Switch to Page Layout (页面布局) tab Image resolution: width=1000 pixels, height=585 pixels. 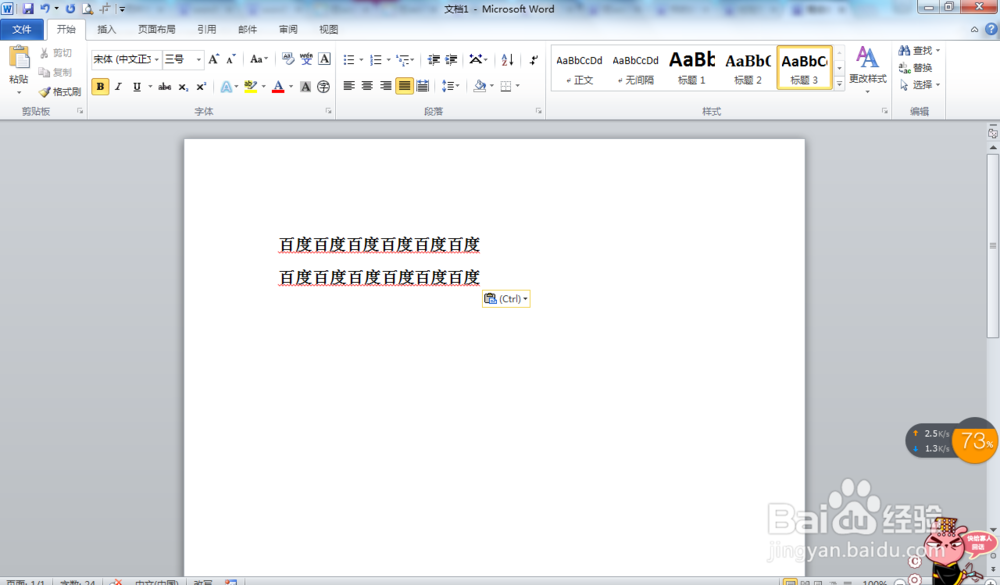(157, 29)
